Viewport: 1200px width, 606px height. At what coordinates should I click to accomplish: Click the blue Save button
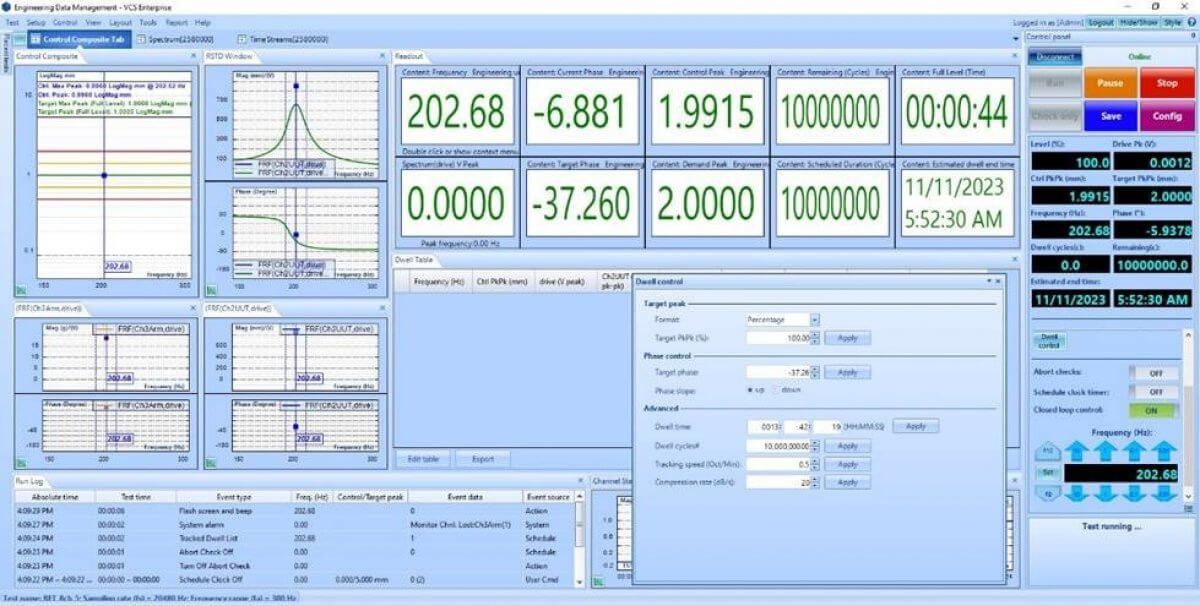(1109, 115)
